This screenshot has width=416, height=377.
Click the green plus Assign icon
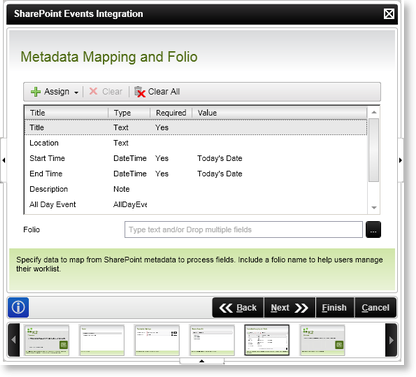coord(35,92)
